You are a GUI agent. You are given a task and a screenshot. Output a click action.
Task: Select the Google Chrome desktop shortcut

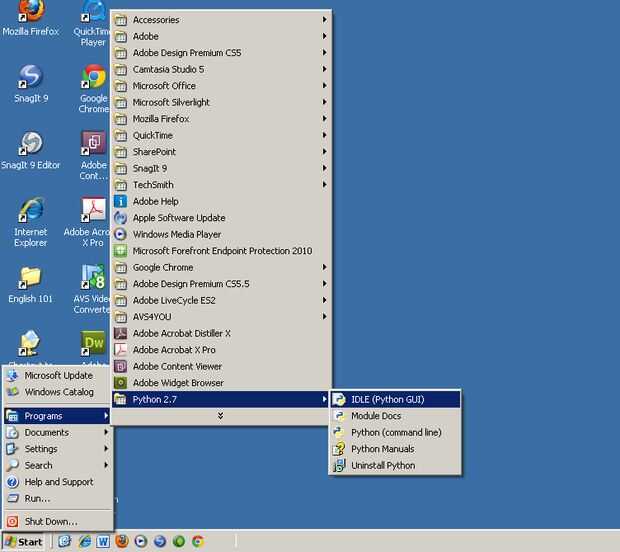[x=94, y=89]
